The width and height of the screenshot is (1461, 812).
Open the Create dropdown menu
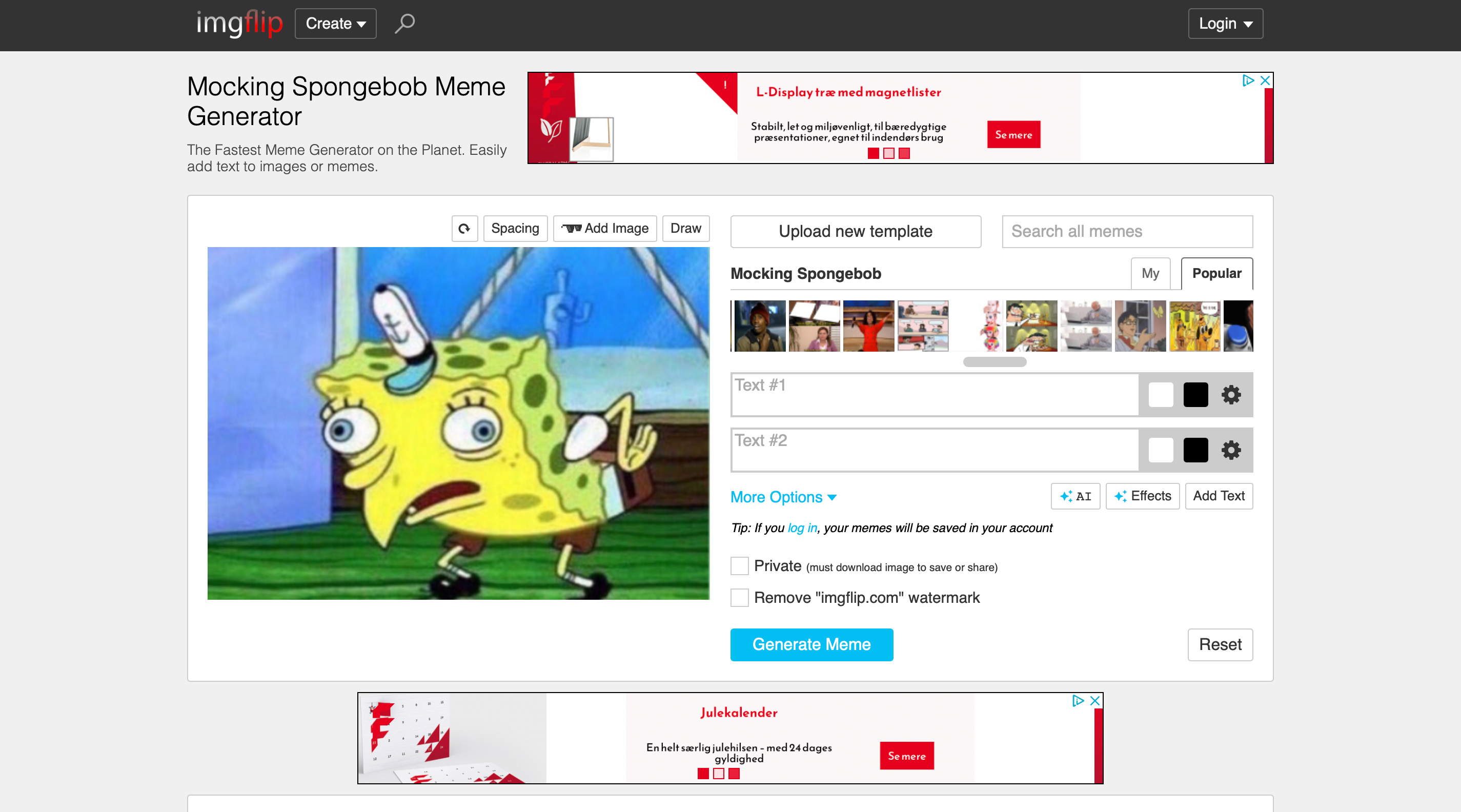(x=336, y=24)
